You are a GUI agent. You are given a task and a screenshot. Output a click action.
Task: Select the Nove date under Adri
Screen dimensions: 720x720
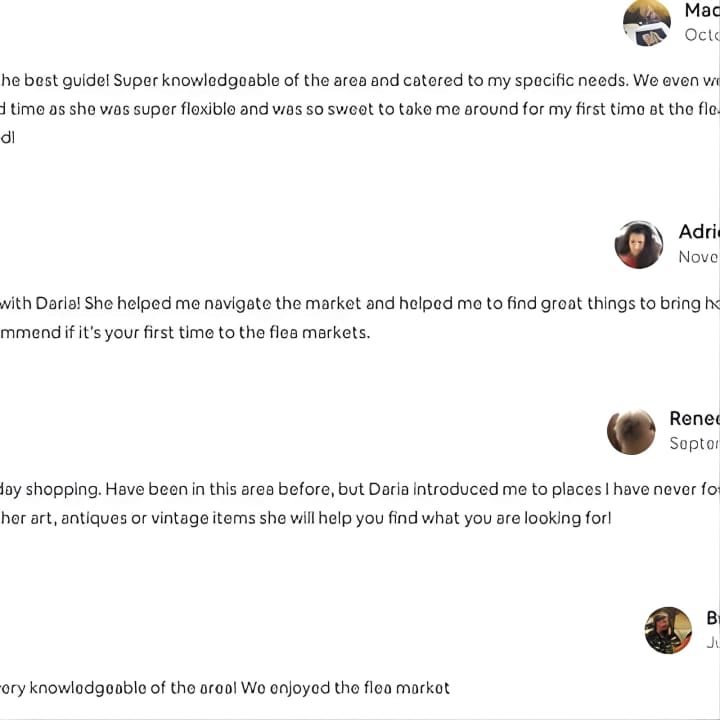pos(699,257)
